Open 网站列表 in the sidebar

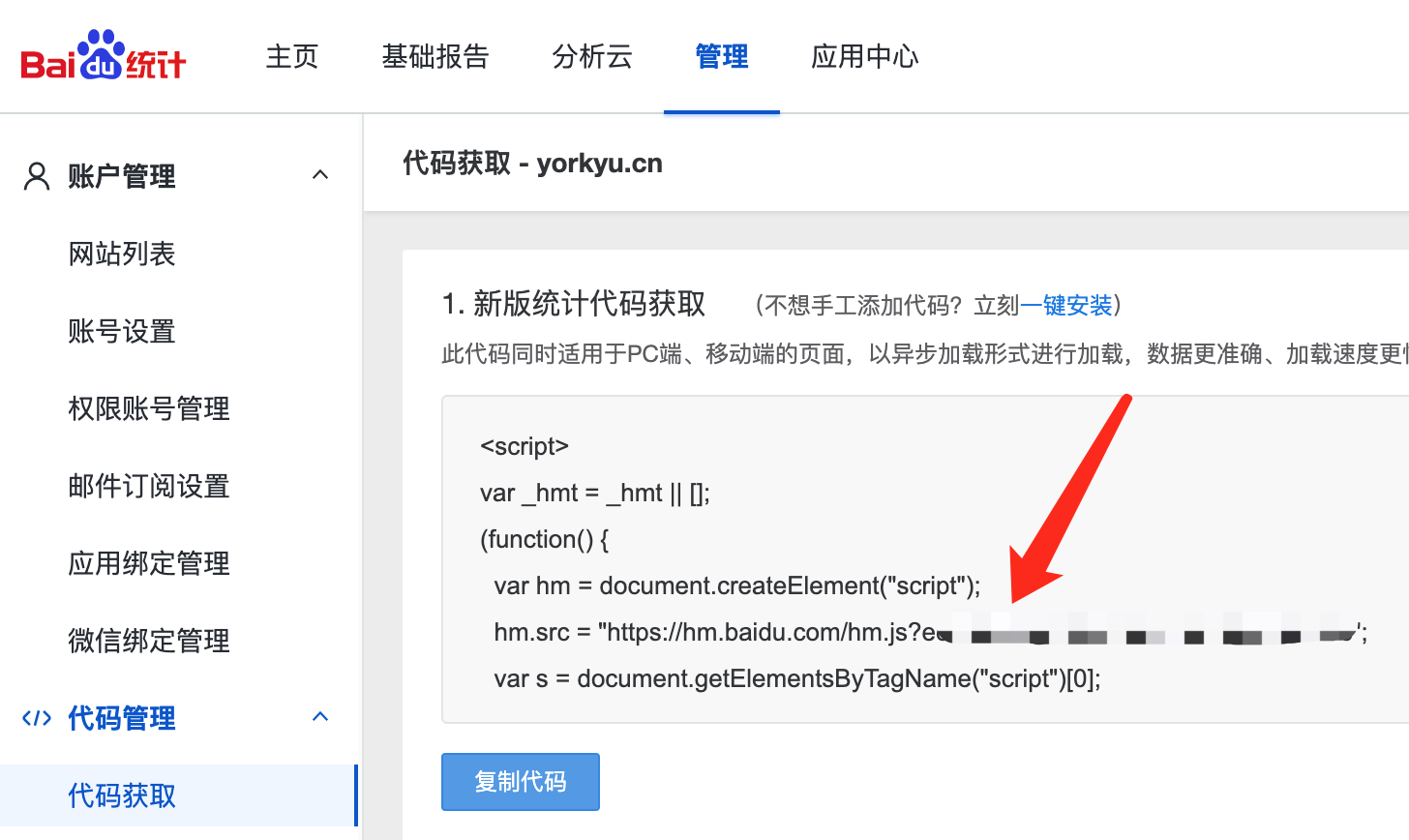coord(122,254)
